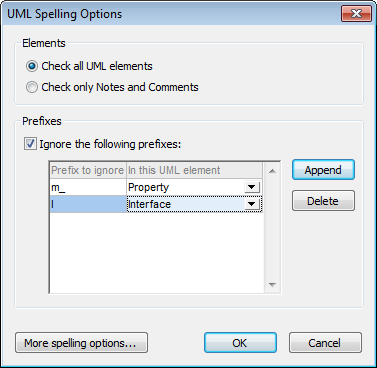This screenshot has width=377, height=368.
Task: Toggle Ignore the following prefixes checkbox
Action: pyautogui.click(x=30, y=144)
